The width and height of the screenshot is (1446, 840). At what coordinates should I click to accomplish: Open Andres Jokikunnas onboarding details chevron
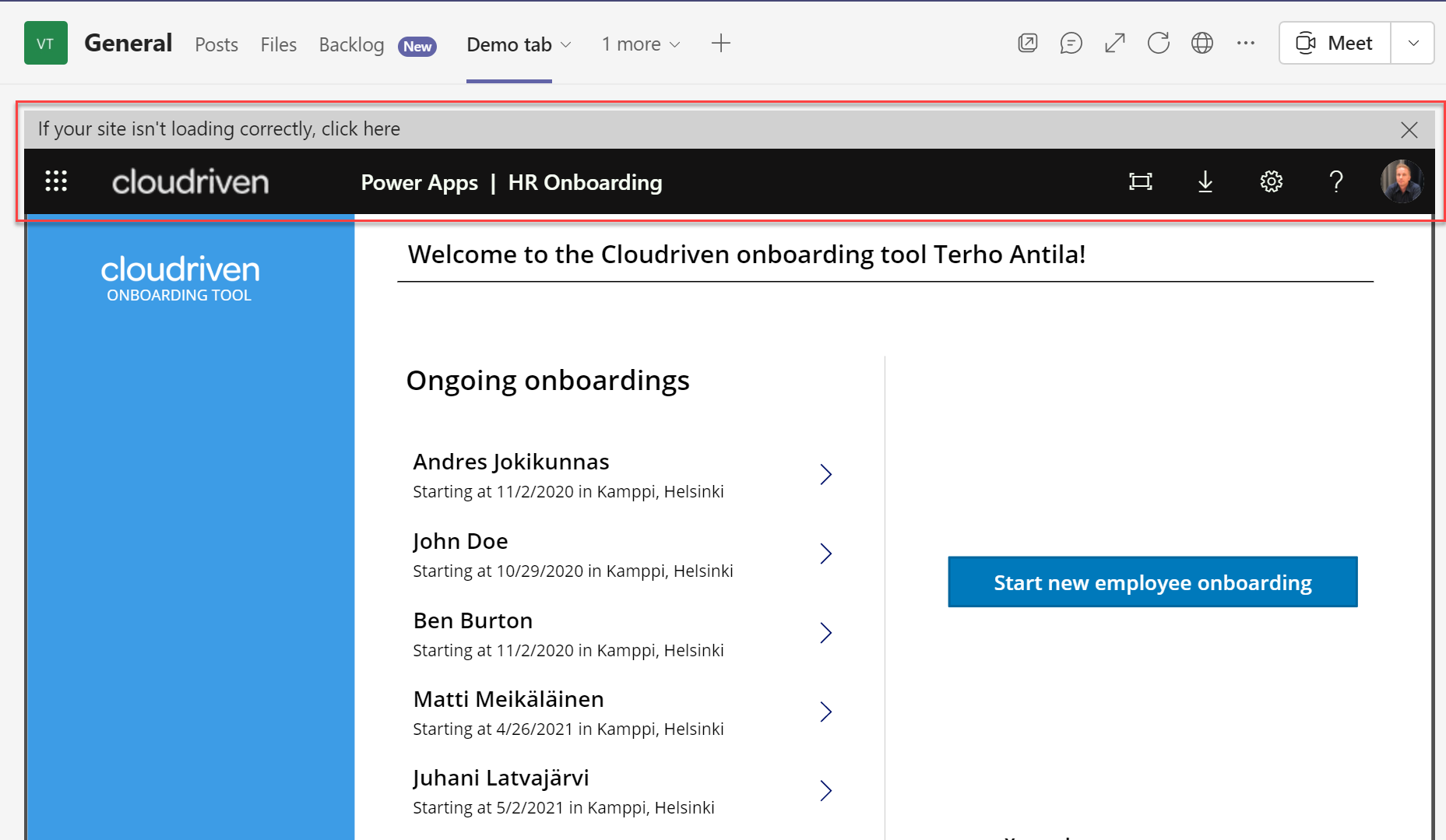(x=825, y=474)
